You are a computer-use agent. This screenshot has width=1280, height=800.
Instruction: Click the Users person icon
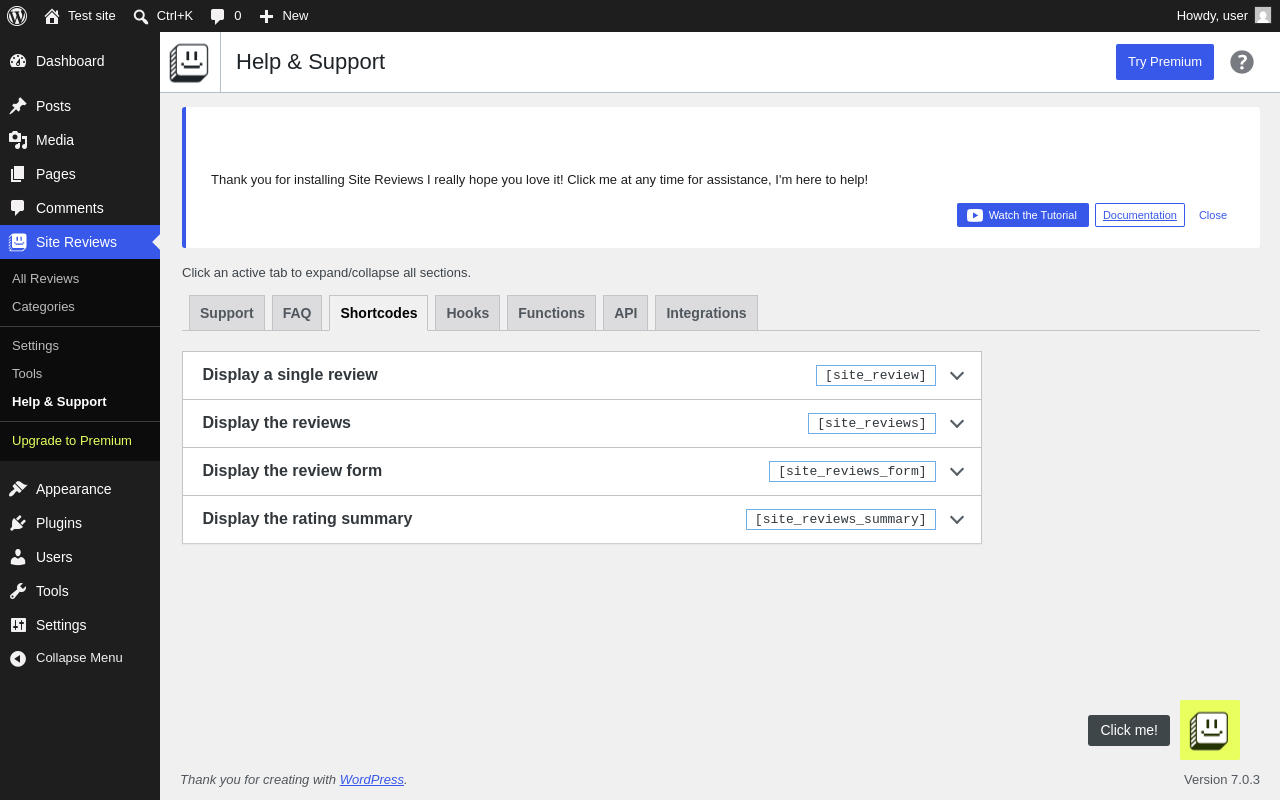click(x=18, y=557)
